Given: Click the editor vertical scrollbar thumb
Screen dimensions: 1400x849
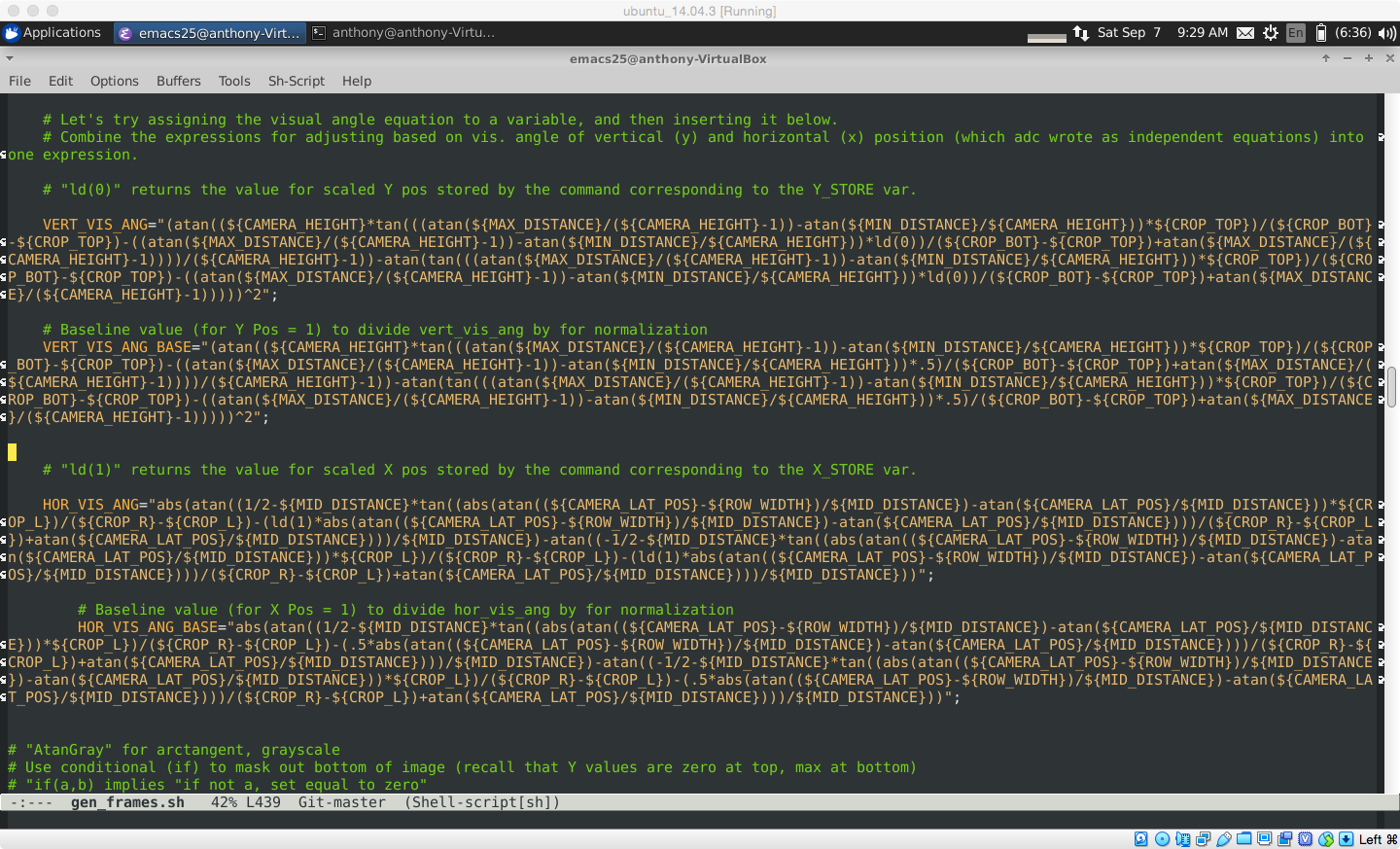Looking at the screenshot, I should pos(1391,387).
